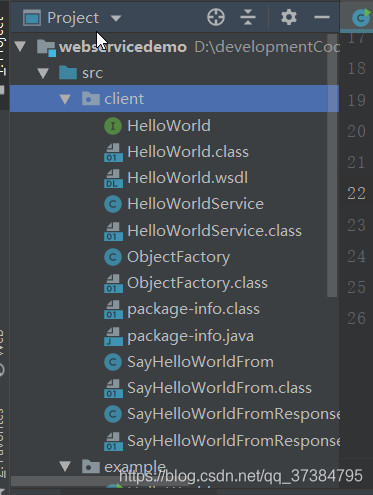
Task: Click the SayHelloWorldFrom class icon
Action: 113,362
